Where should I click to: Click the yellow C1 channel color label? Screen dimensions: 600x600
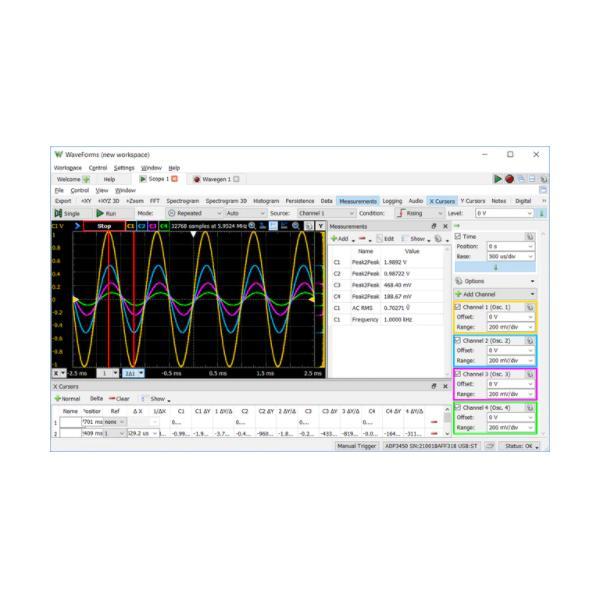point(131,226)
